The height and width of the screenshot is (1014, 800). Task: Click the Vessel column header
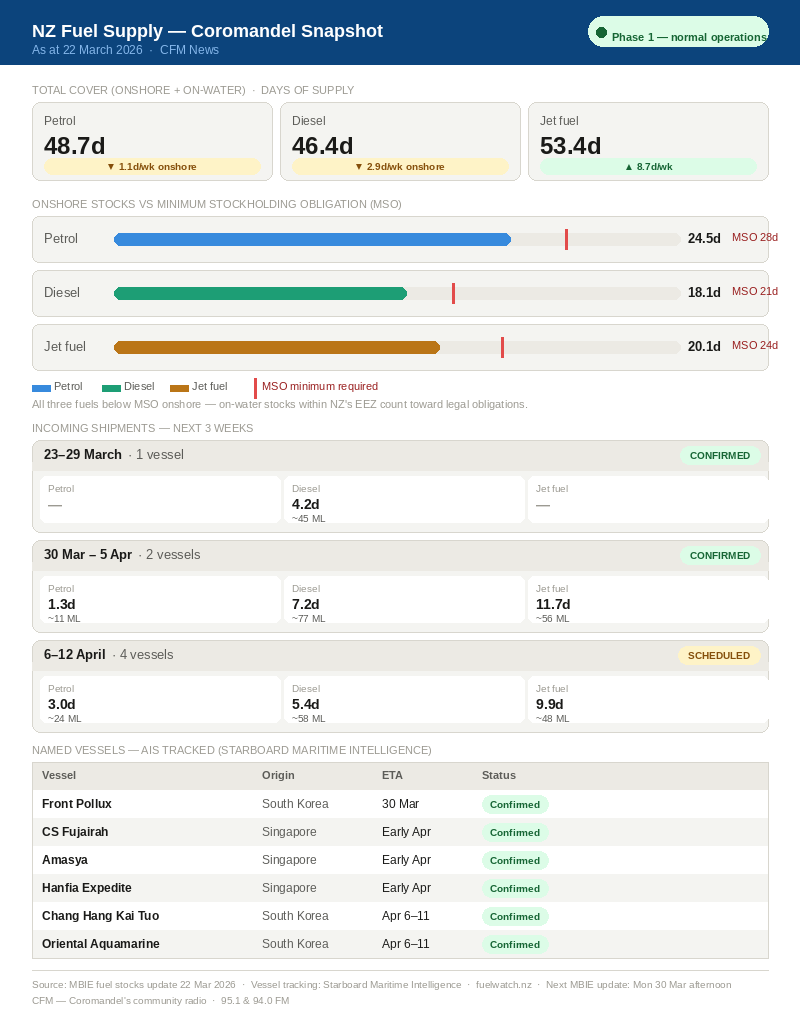coord(59,775)
